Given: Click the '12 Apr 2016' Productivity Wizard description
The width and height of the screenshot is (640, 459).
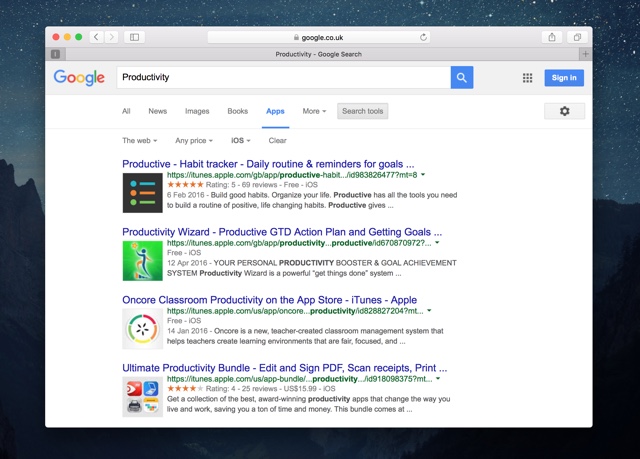Looking at the screenshot, I should [312, 268].
